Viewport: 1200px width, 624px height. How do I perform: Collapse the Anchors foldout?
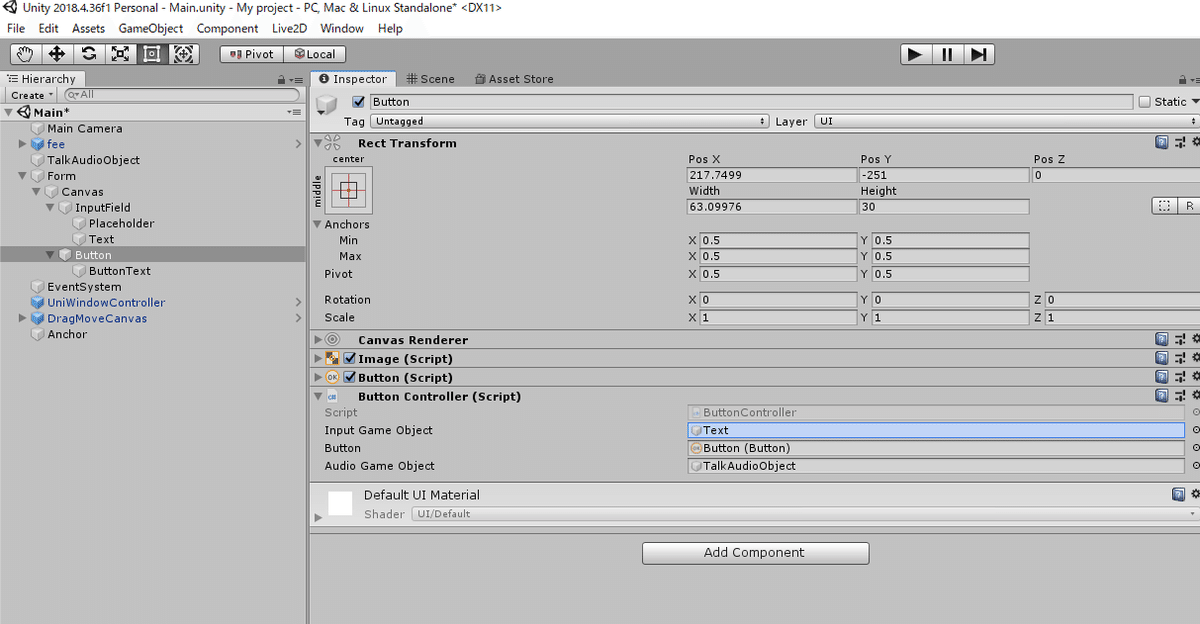318,224
